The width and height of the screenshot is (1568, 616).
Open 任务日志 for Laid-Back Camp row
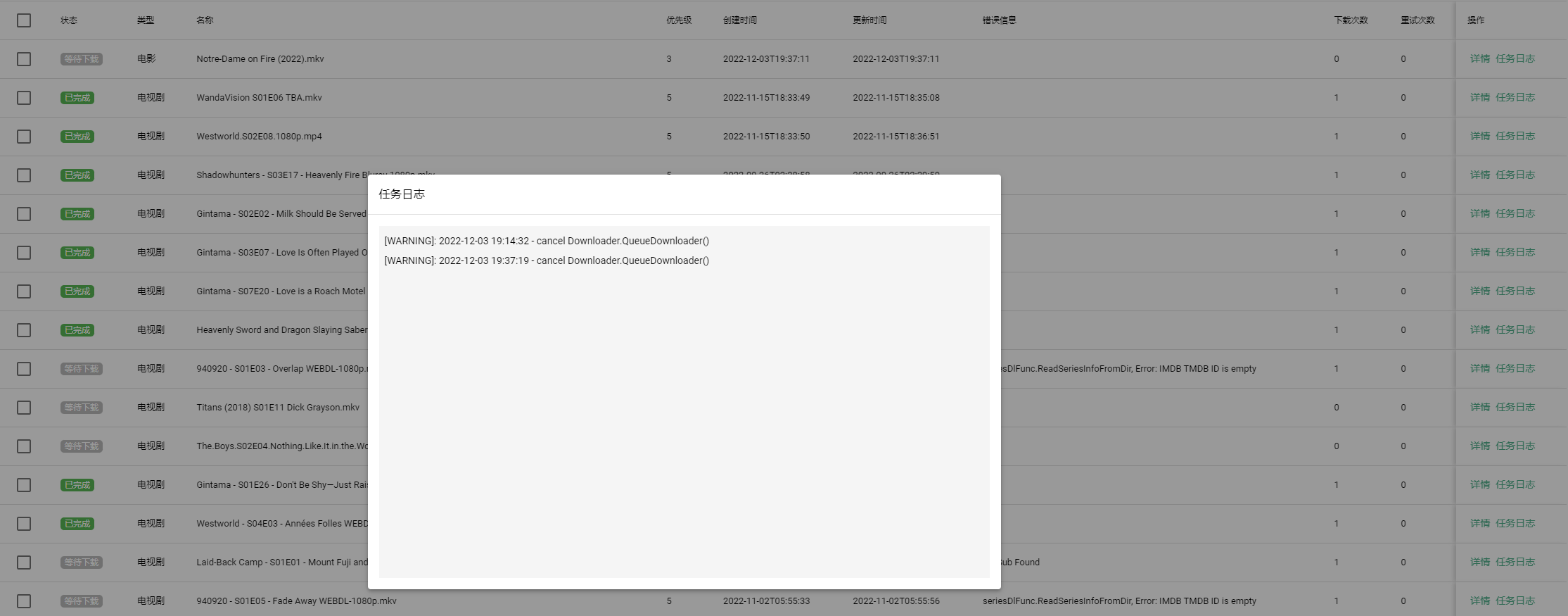[1515, 562]
